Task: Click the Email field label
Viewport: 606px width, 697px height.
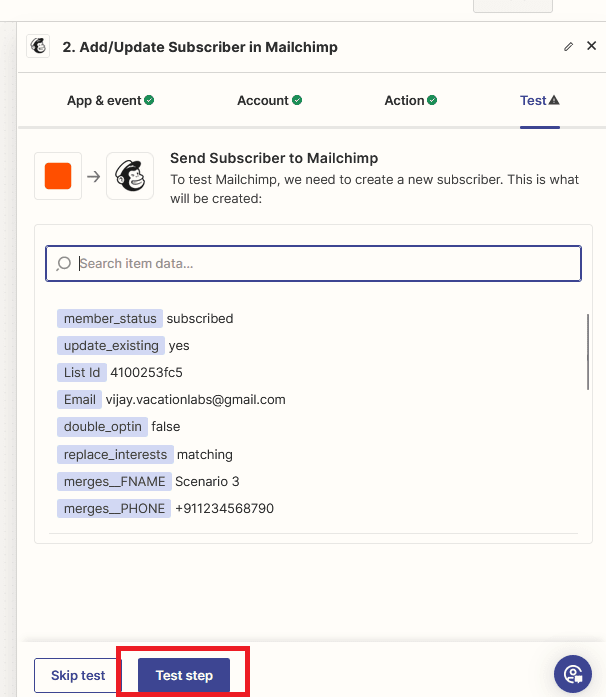Action: pyautogui.click(x=80, y=400)
